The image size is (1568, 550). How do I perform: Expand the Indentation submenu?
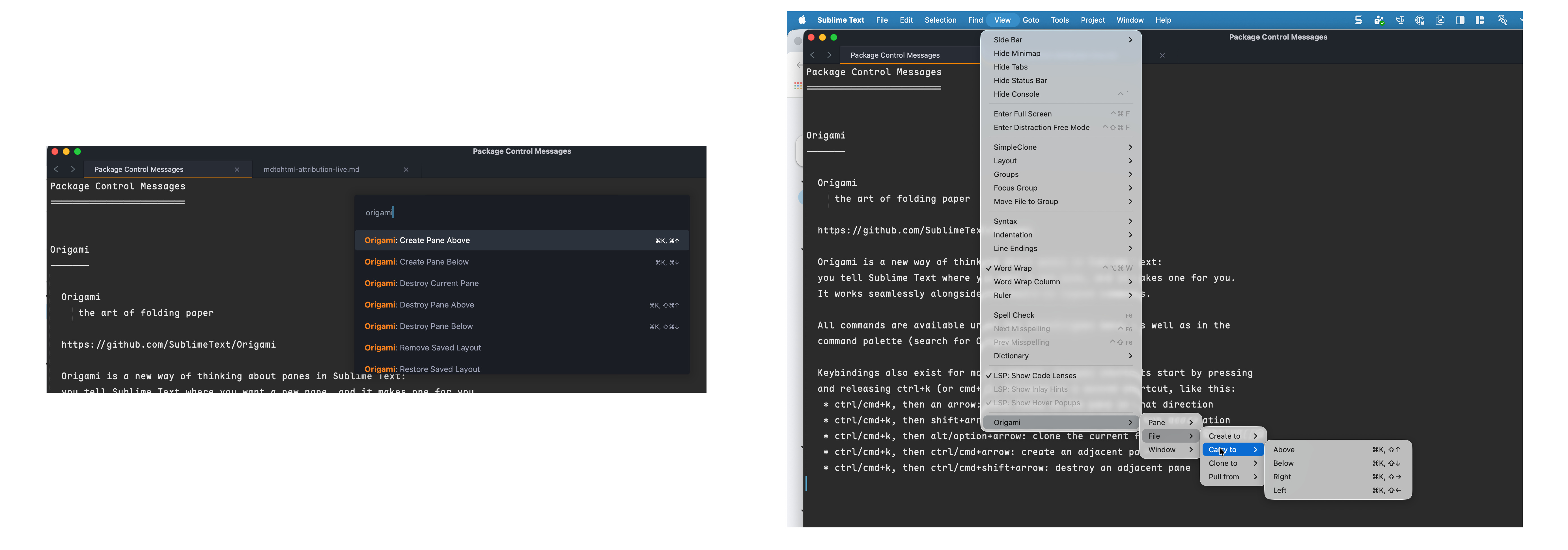[1060, 235]
